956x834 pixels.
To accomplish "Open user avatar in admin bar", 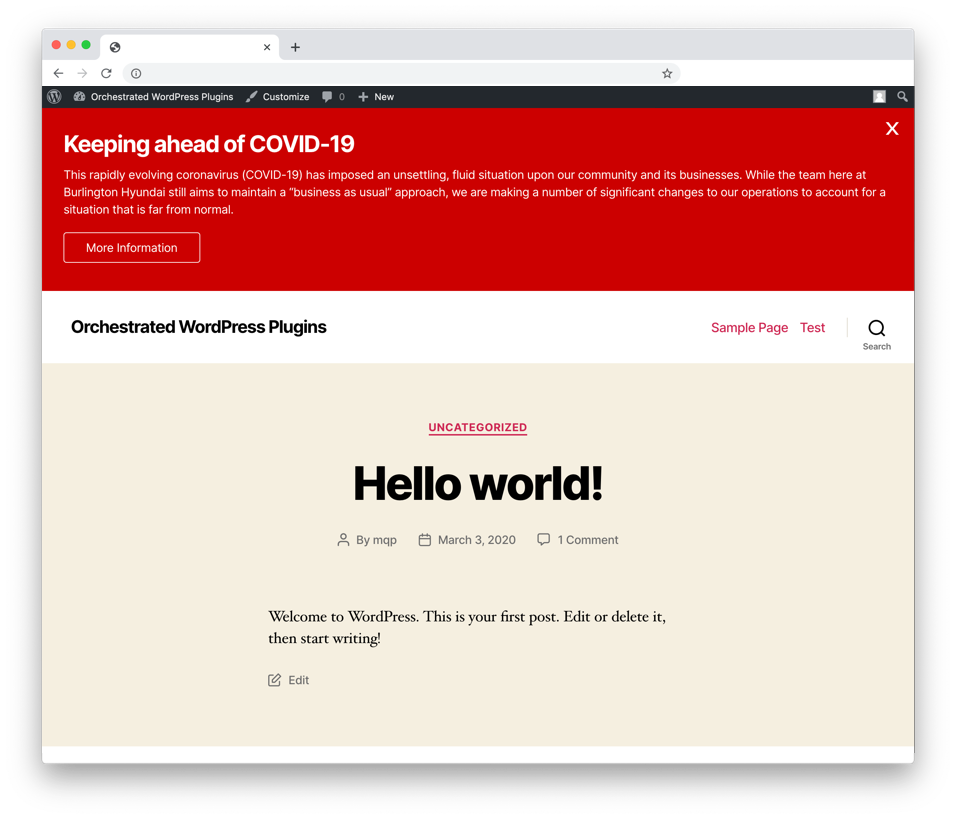I will click(879, 96).
